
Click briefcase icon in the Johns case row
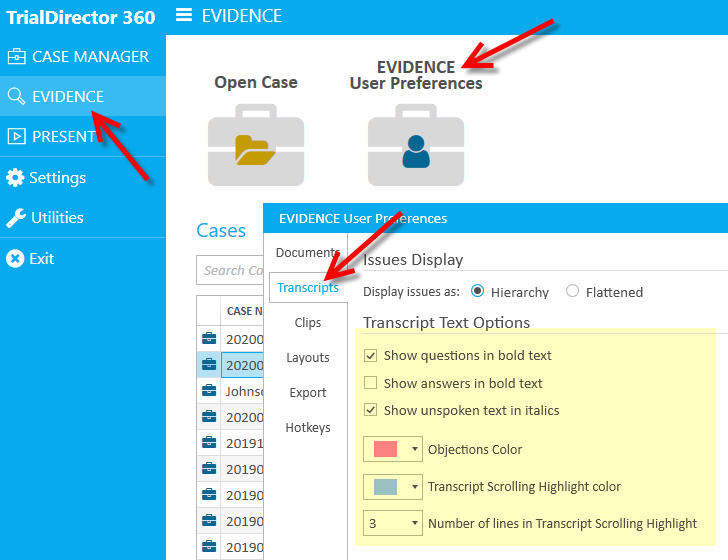[x=209, y=391]
